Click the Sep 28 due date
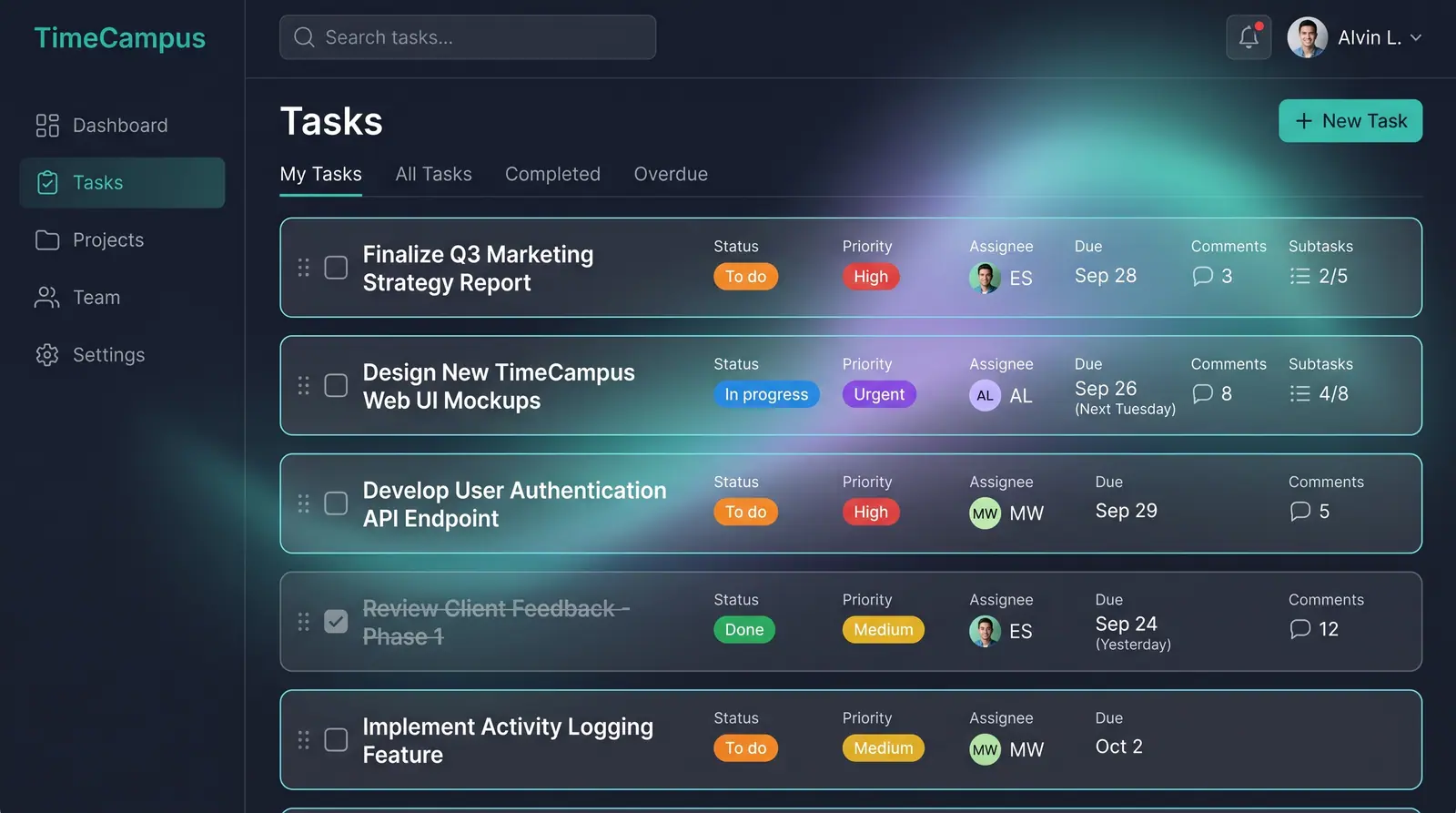This screenshot has height=813, width=1456. (x=1106, y=276)
